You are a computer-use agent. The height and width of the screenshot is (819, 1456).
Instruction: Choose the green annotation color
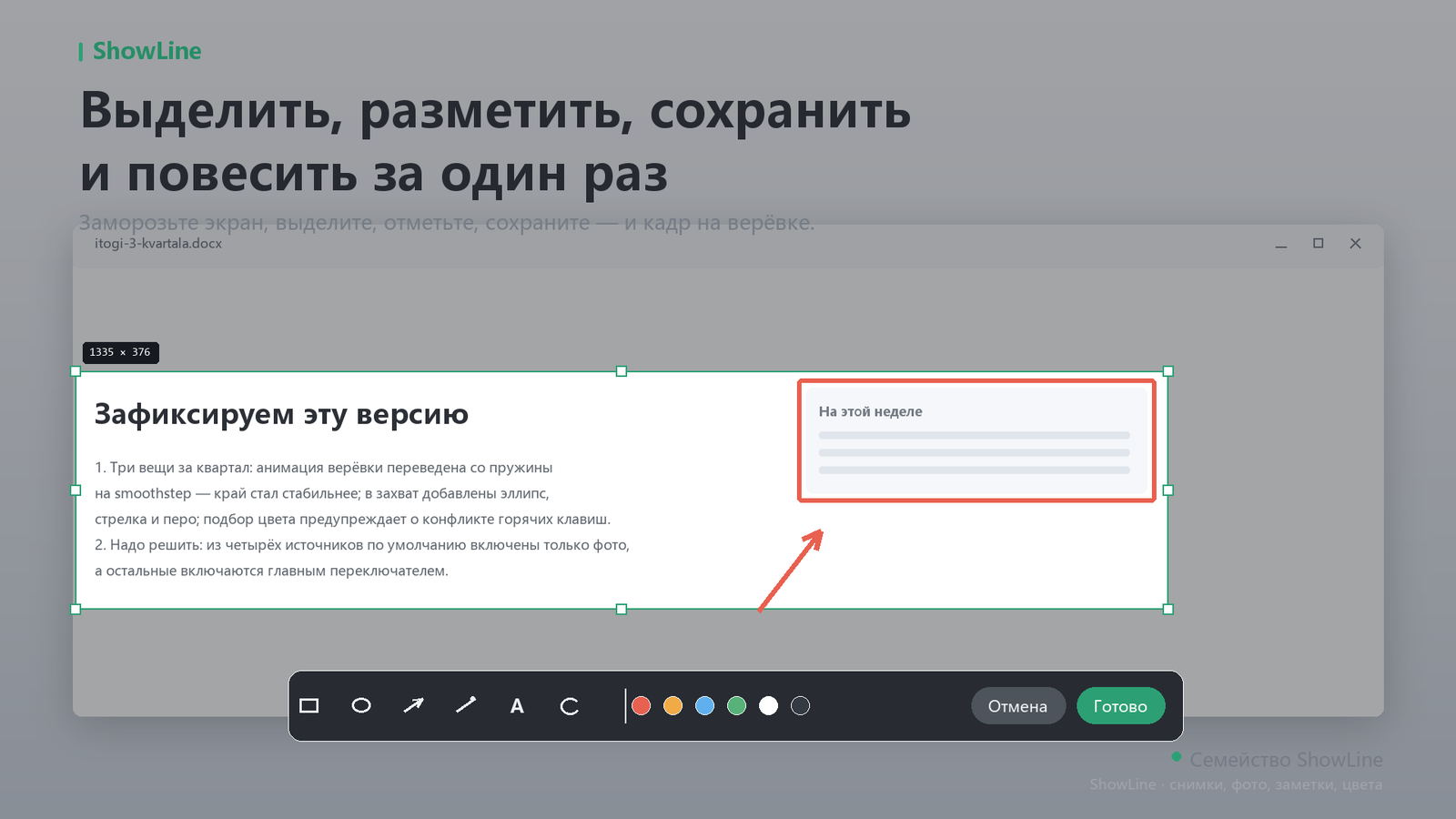[x=737, y=706]
